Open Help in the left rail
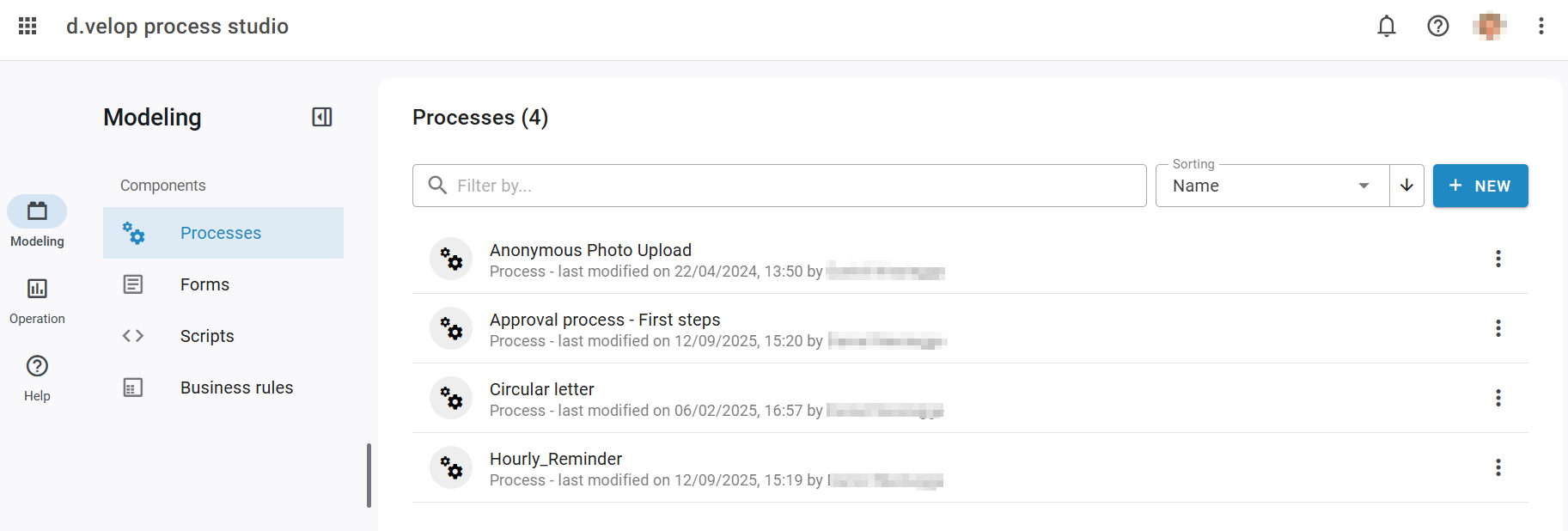The width and height of the screenshot is (1568, 531). click(x=37, y=376)
